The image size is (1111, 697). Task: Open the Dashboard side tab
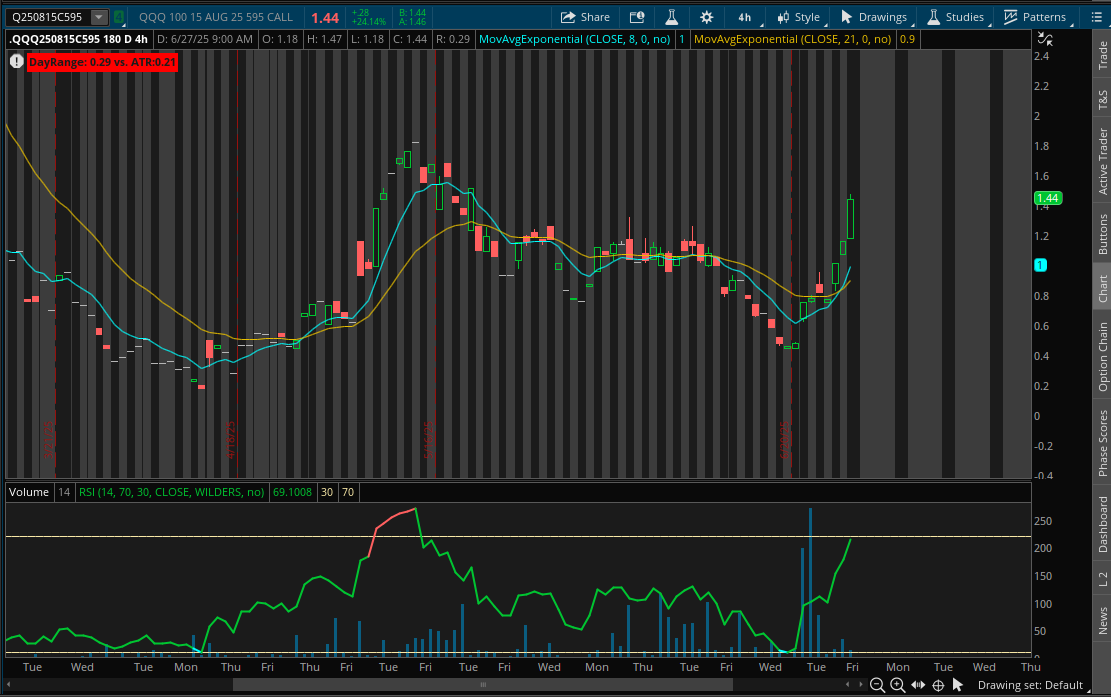(x=1102, y=524)
